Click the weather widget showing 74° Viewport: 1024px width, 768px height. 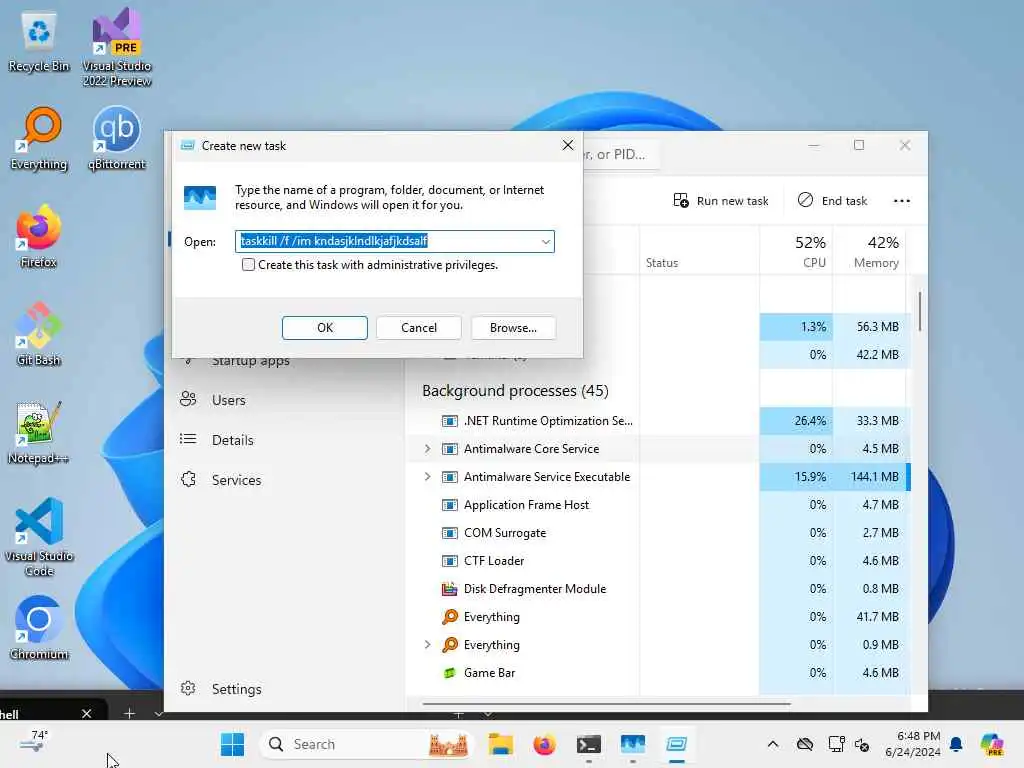34,741
